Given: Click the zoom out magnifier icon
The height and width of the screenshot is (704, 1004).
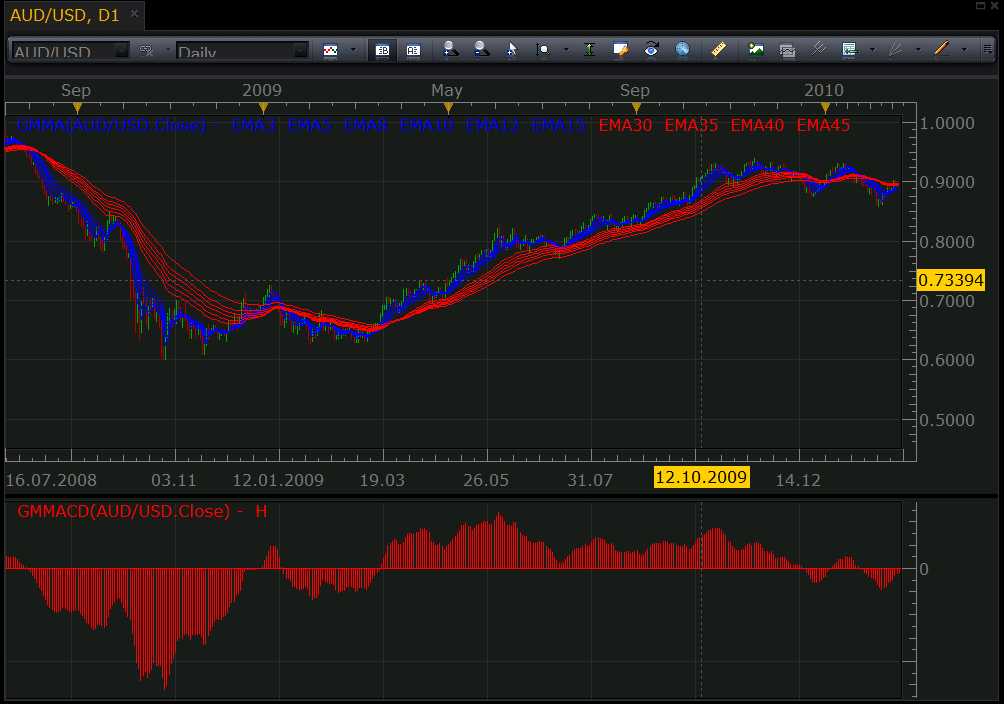Looking at the screenshot, I should pyautogui.click(x=482, y=49).
